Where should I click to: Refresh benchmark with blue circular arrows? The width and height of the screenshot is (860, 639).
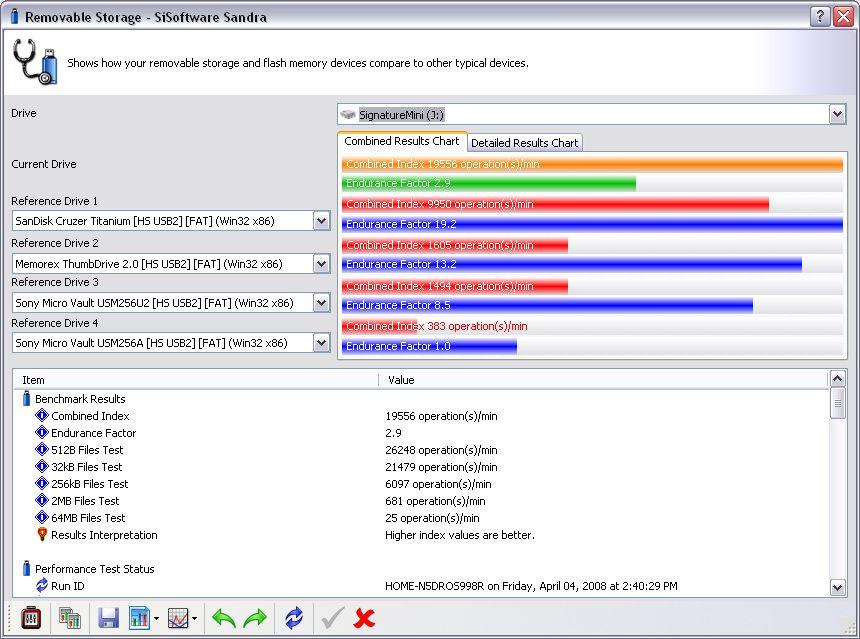click(x=294, y=618)
